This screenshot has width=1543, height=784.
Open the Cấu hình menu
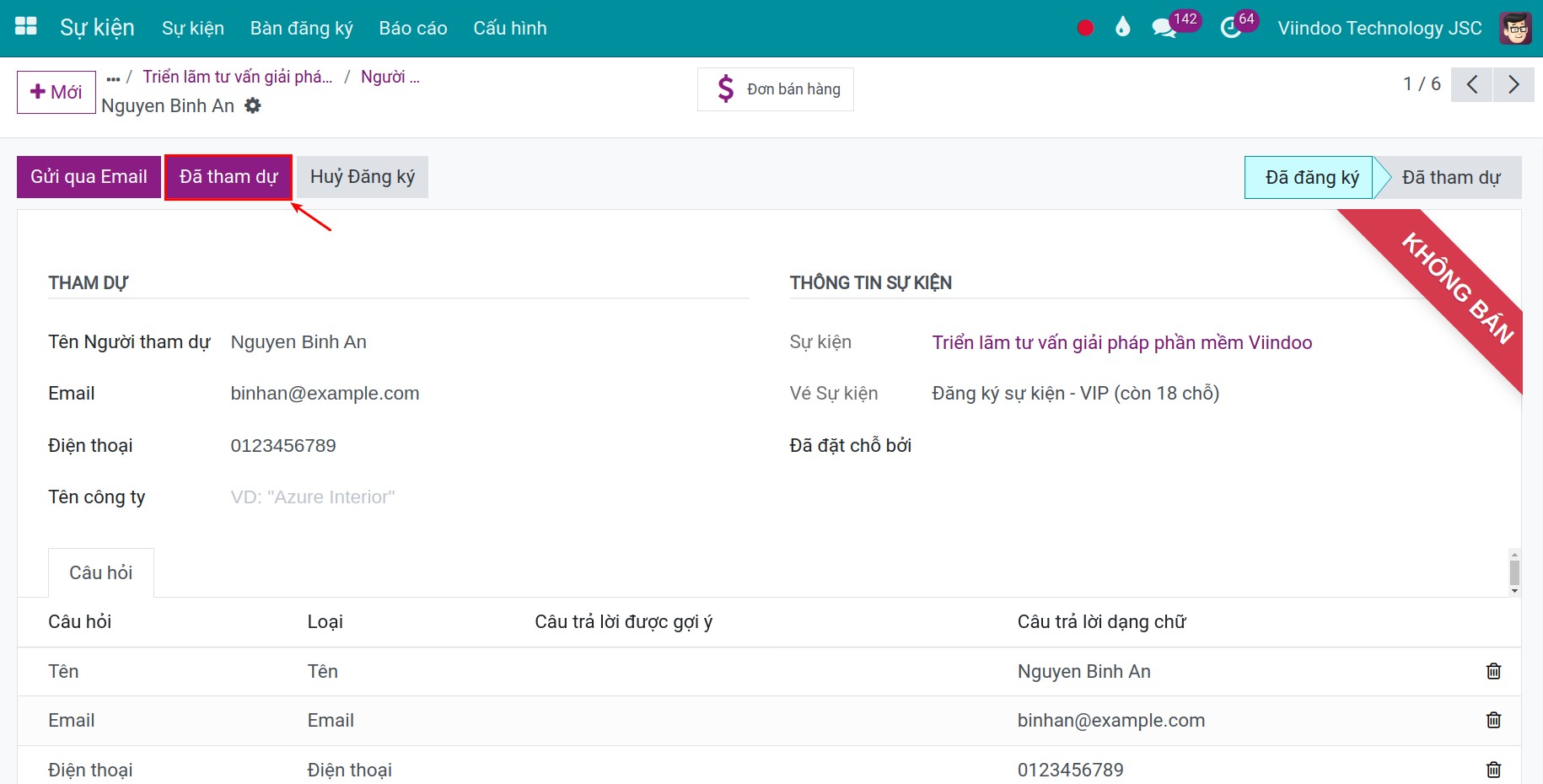coord(510,28)
